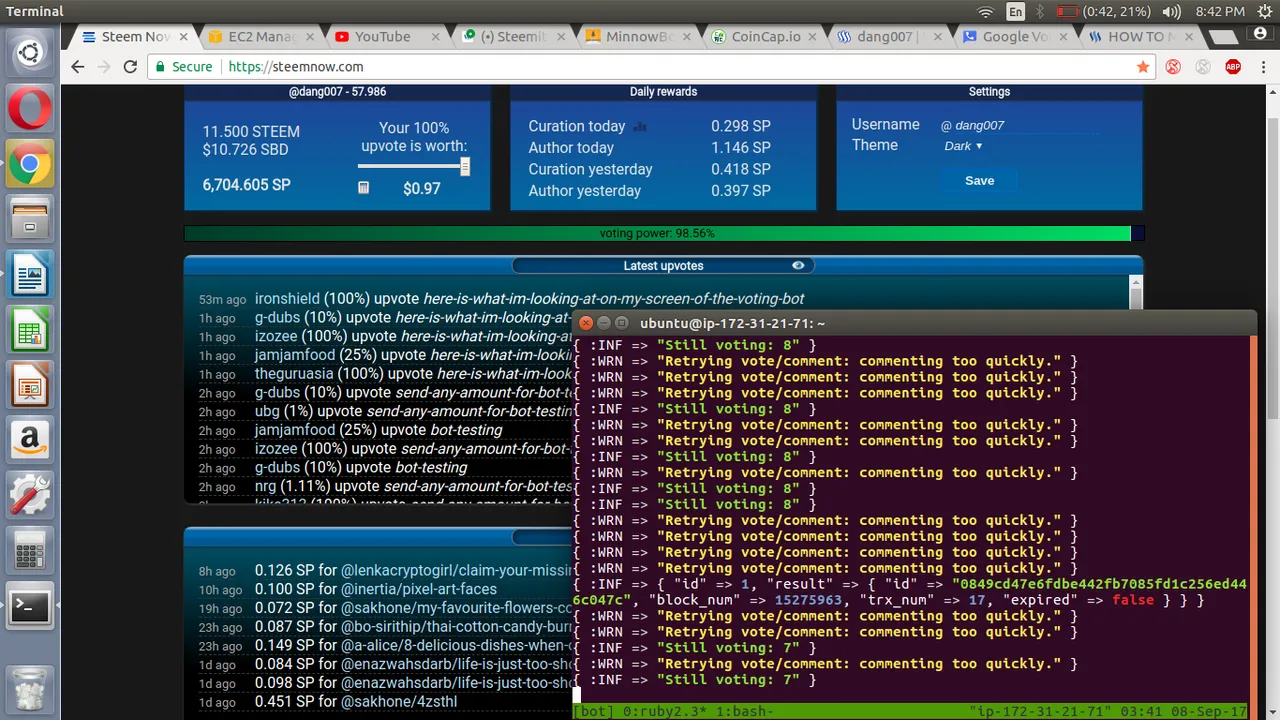Open the Amazon launcher icon
1280x720 pixels.
[30, 438]
